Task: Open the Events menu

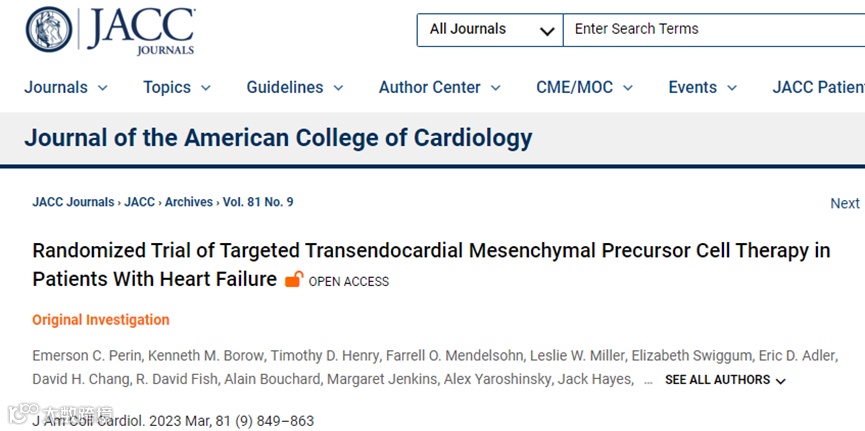Action: pos(703,88)
